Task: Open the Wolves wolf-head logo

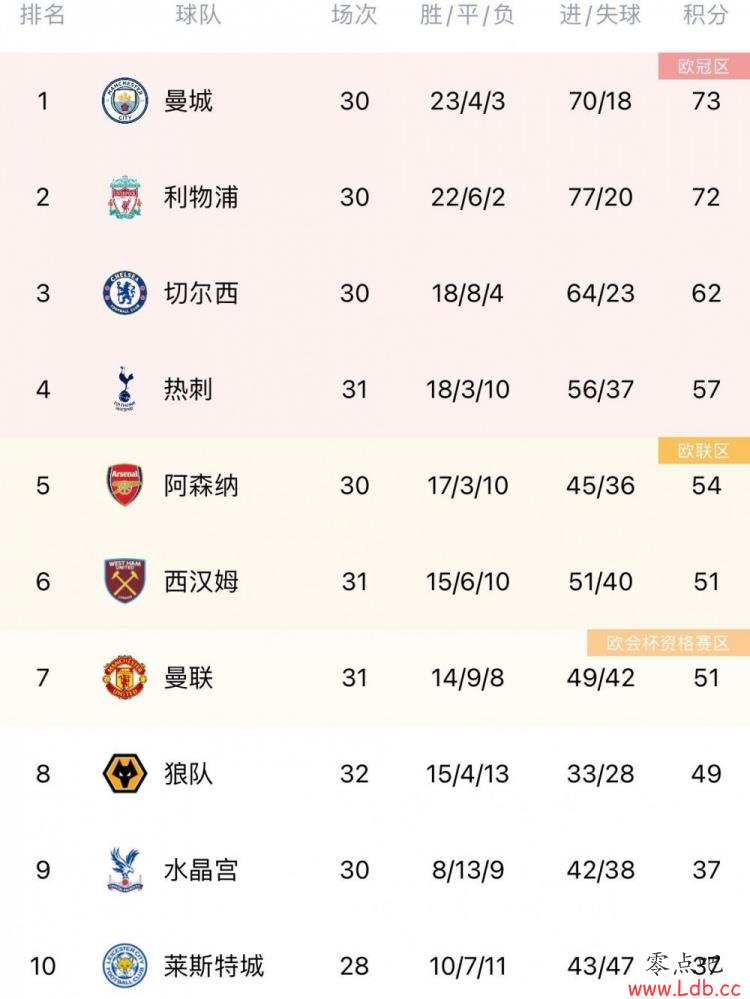Action: 125,773
